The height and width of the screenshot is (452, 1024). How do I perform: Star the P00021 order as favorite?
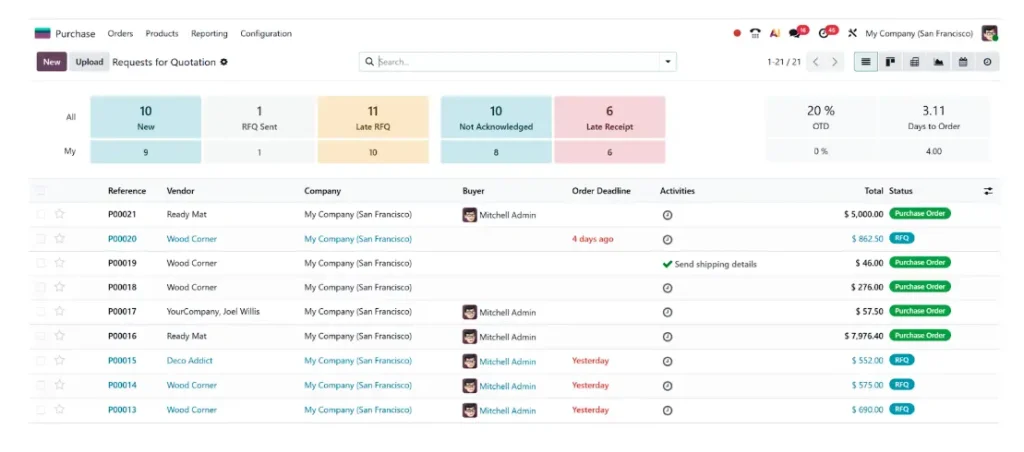click(x=59, y=214)
